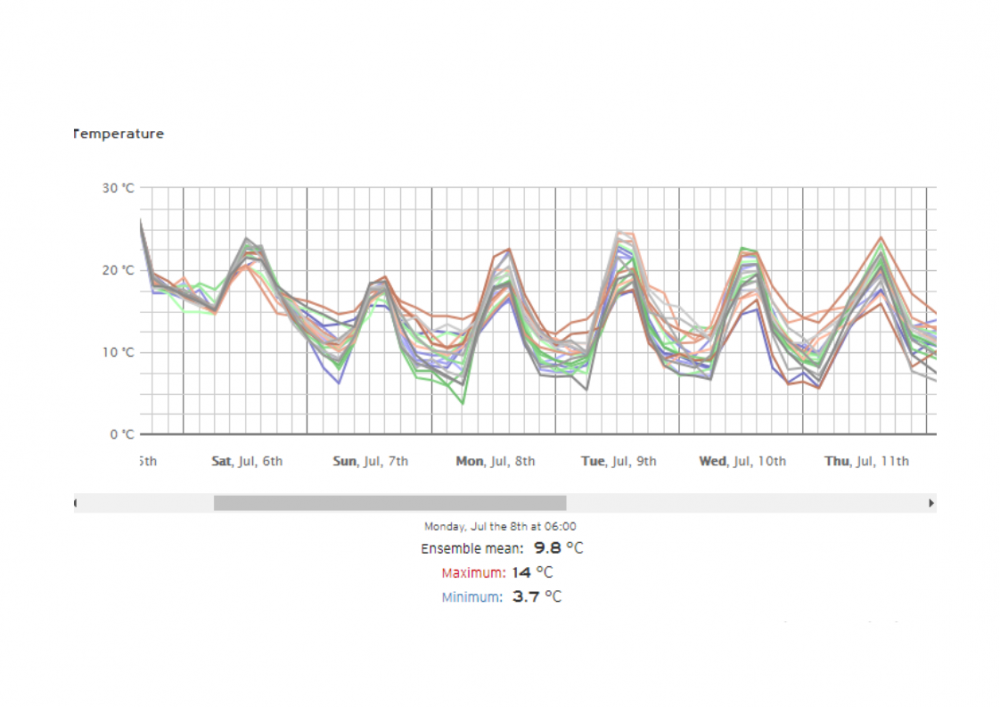Click the 10 °C y-axis label

[x=120, y=352]
